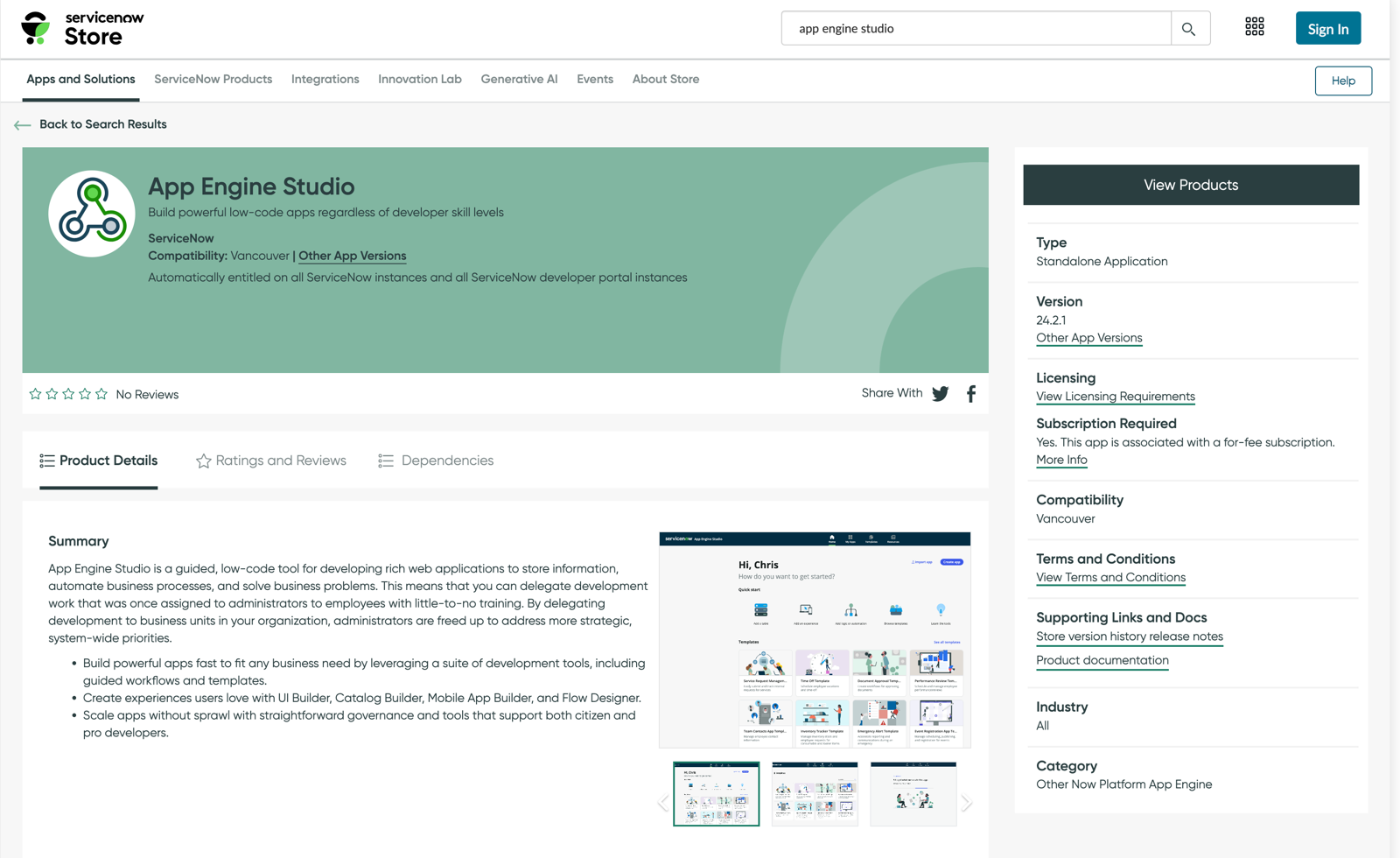This screenshot has width=1400, height=858.
Task: Click the third rating star
Action: click(x=68, y=394)
